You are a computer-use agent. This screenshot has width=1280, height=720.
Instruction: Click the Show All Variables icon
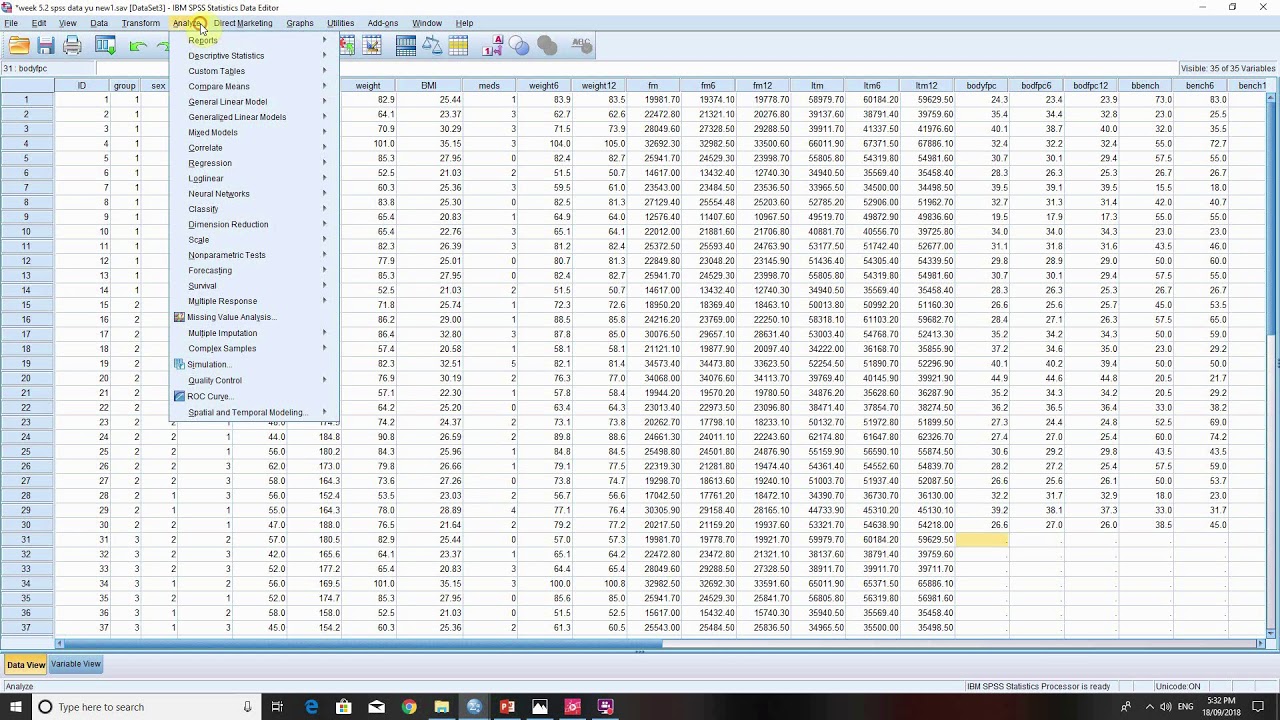(x=546, y=45)
